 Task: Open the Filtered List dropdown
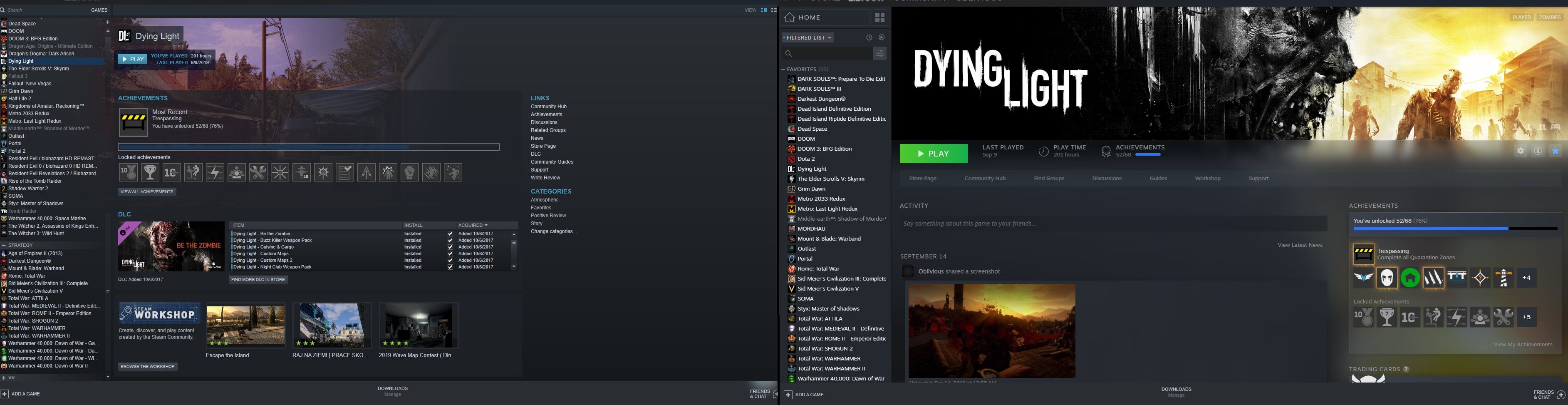point(807,38)
